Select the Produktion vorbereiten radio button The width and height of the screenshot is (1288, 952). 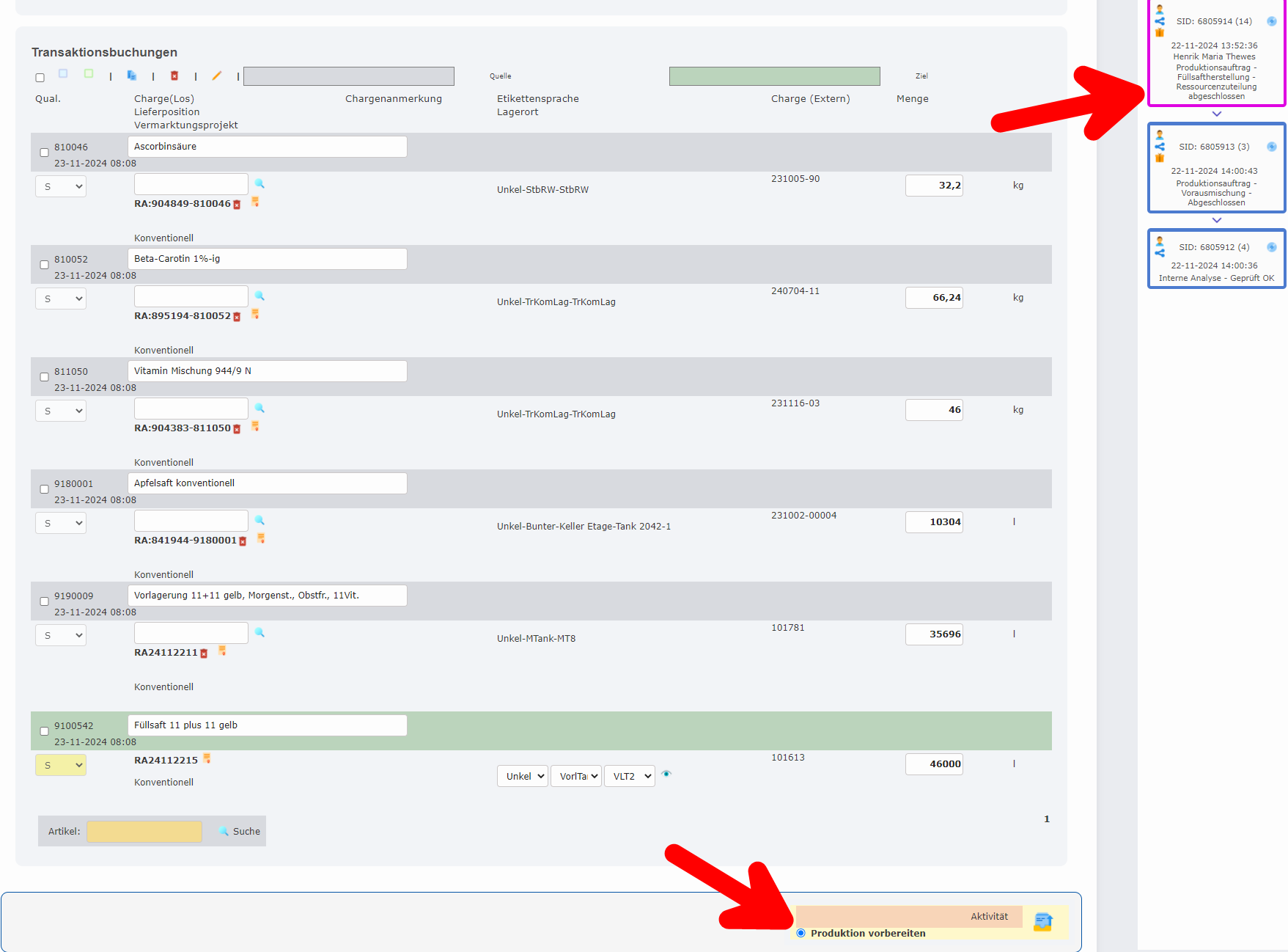pyautogui.click(x=801, y=933)
